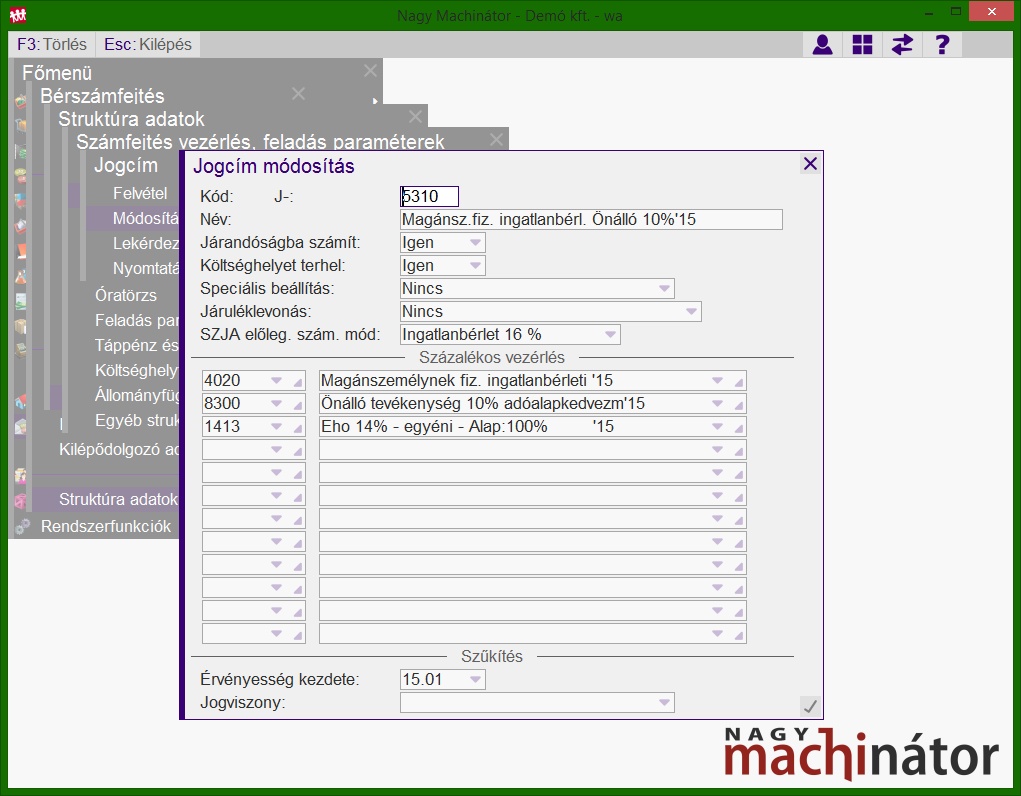Image resolution: width=1021 pixels, height=796 pixels.
Task: Close the Számfejtés vezérlés panel
Action: point(496,139)
